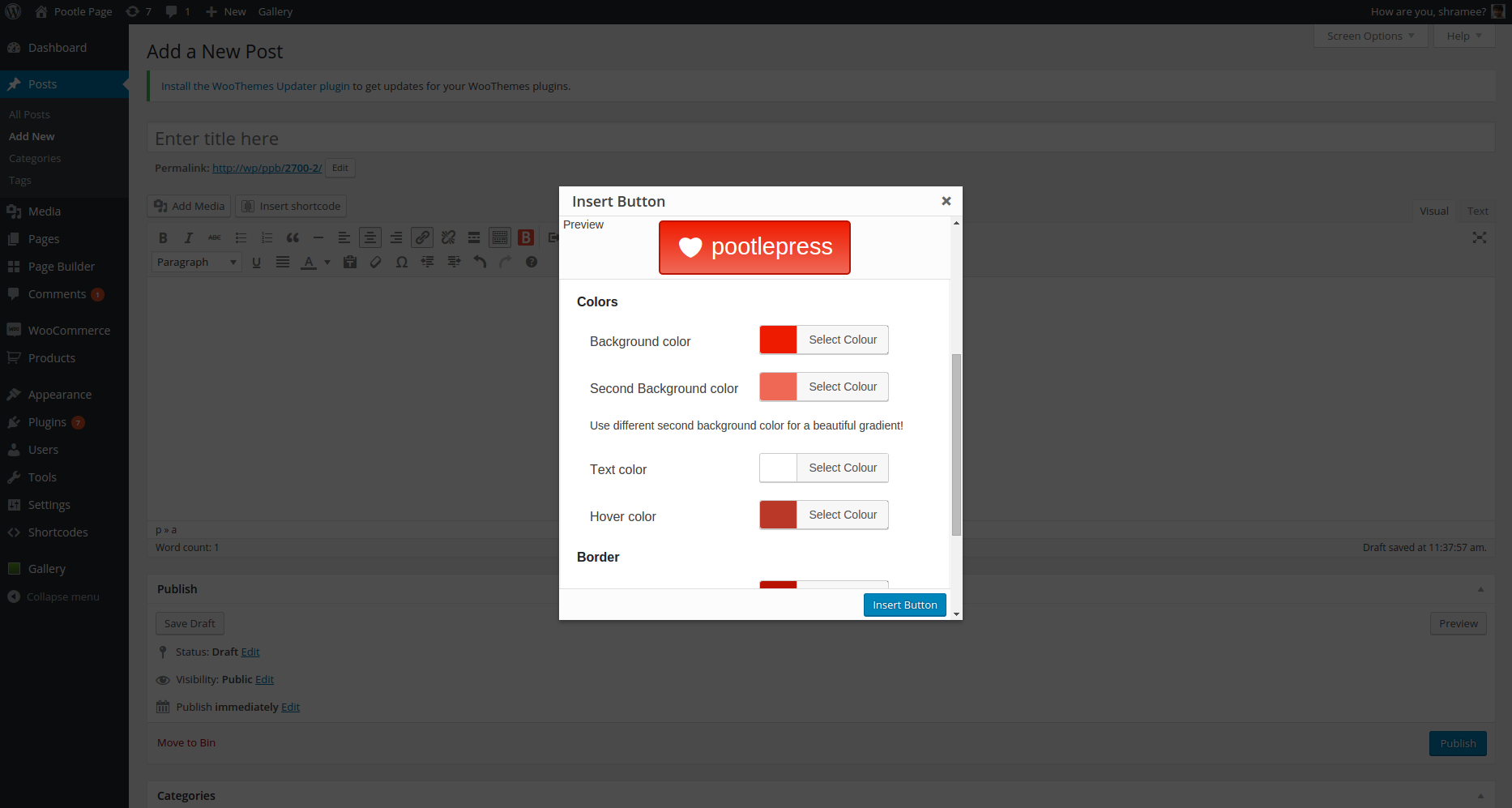Increase the indent
This screenshot has height=808, width=1512.
coord(454,262)
